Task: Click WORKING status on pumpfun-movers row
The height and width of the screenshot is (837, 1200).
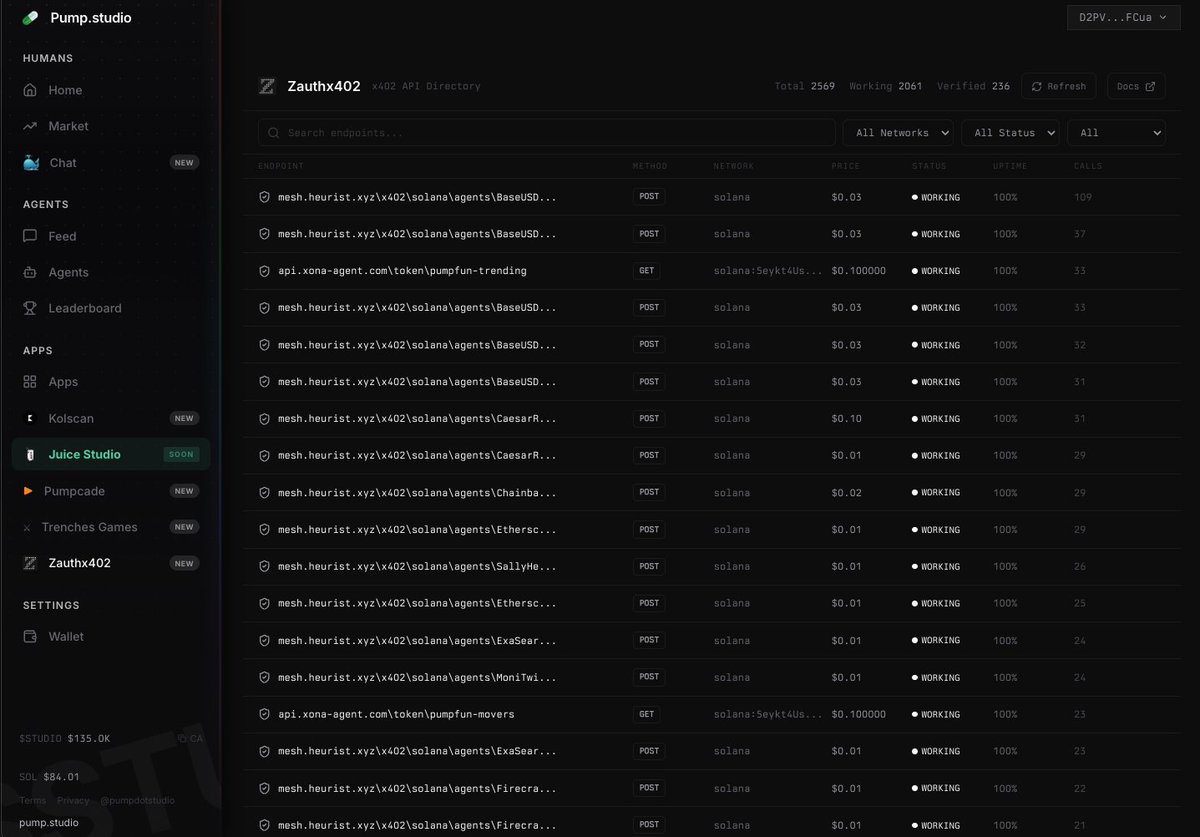Action: click(x=936, y=714)
